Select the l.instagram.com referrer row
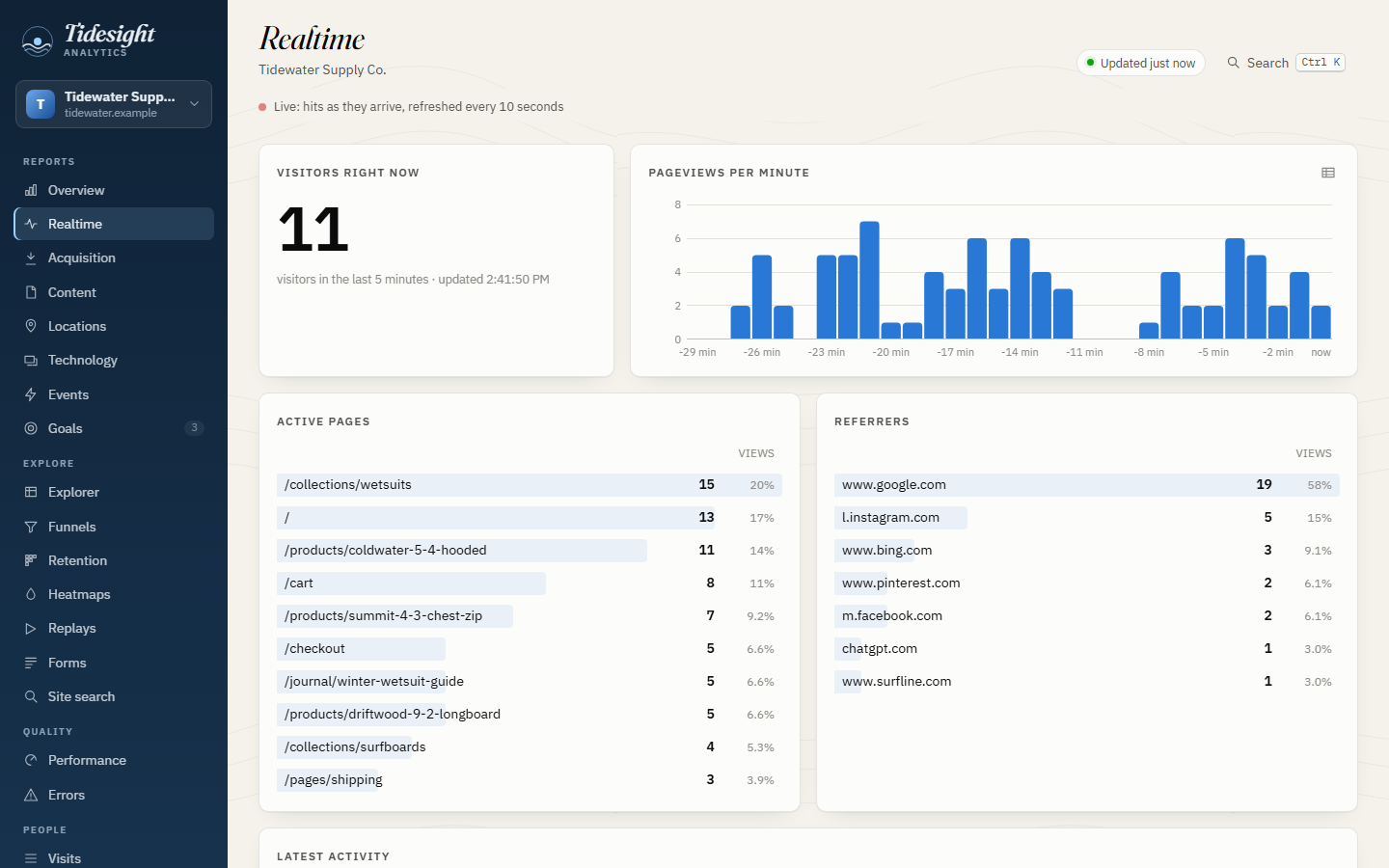This screenshot has height=868, width=1389. pos(1087,518)
